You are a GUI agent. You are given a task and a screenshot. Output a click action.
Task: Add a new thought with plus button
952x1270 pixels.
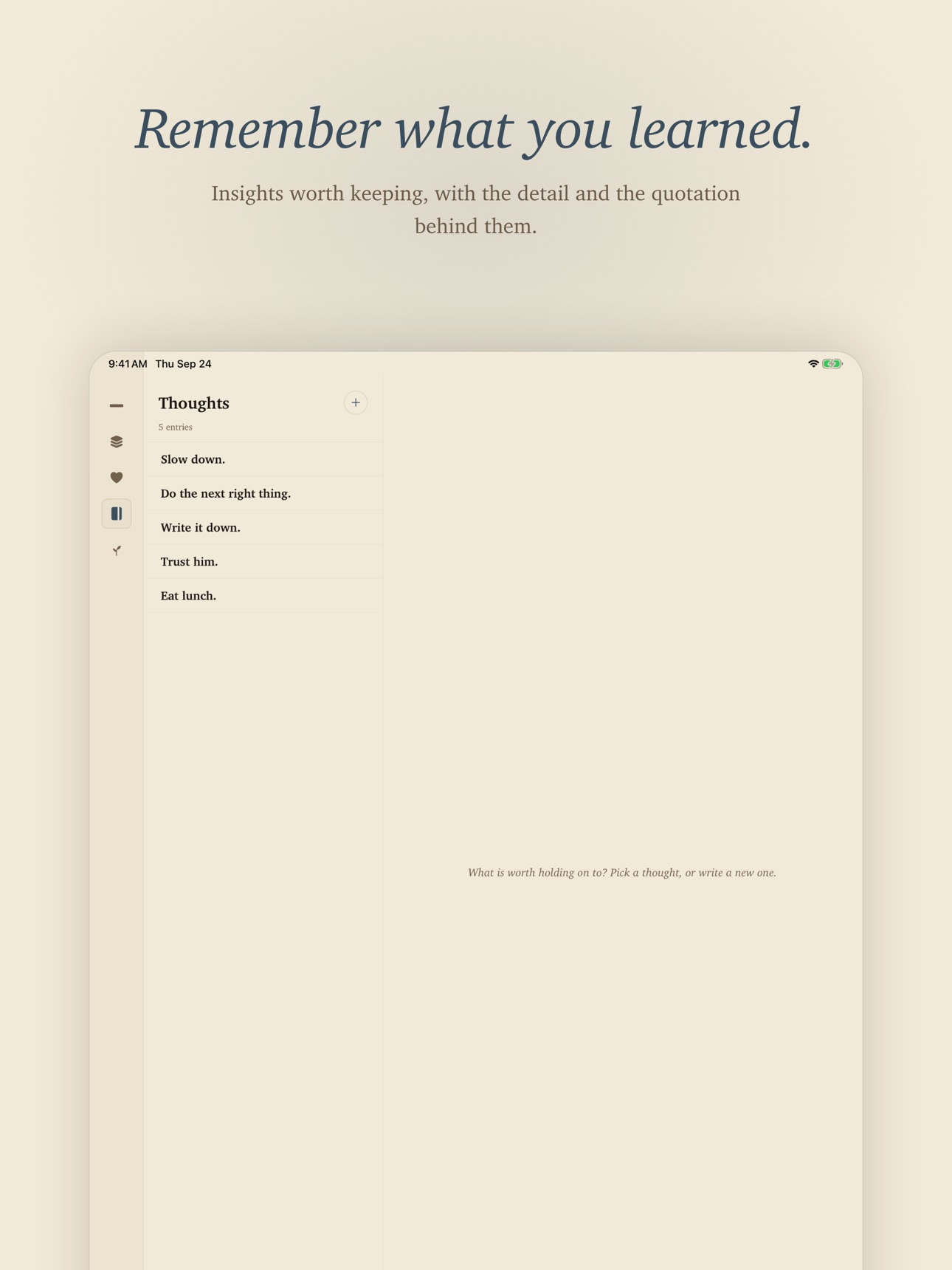coord(356,402)
